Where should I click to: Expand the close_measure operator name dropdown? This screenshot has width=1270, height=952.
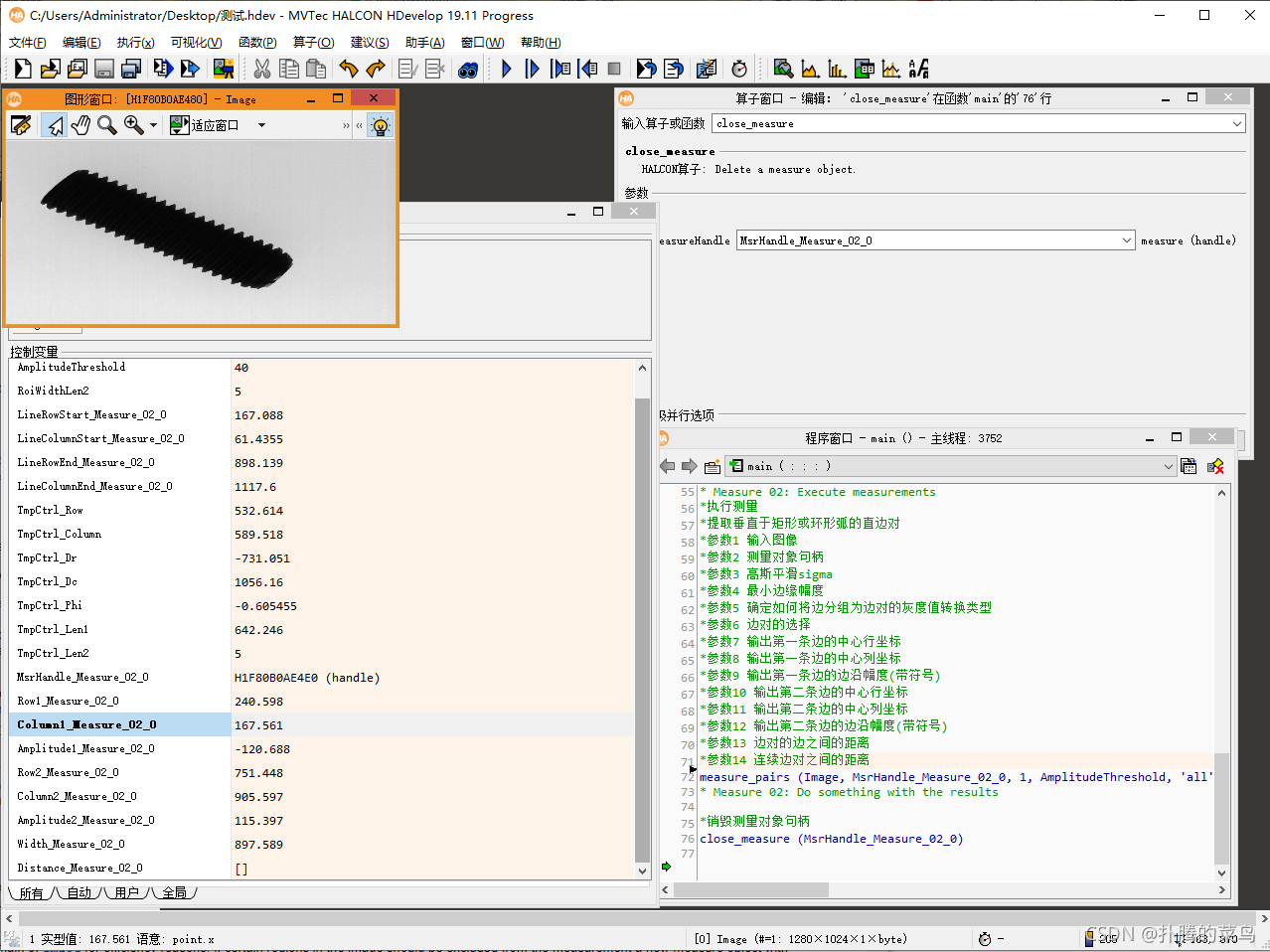pyautogui.click(x=1237, y=123)
